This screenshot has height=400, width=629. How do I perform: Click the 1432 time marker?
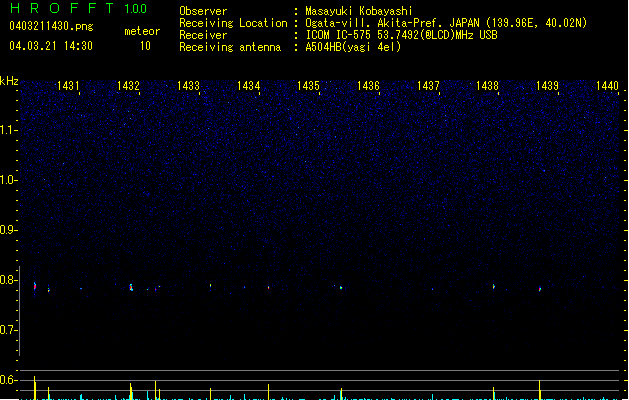(128, 86)
